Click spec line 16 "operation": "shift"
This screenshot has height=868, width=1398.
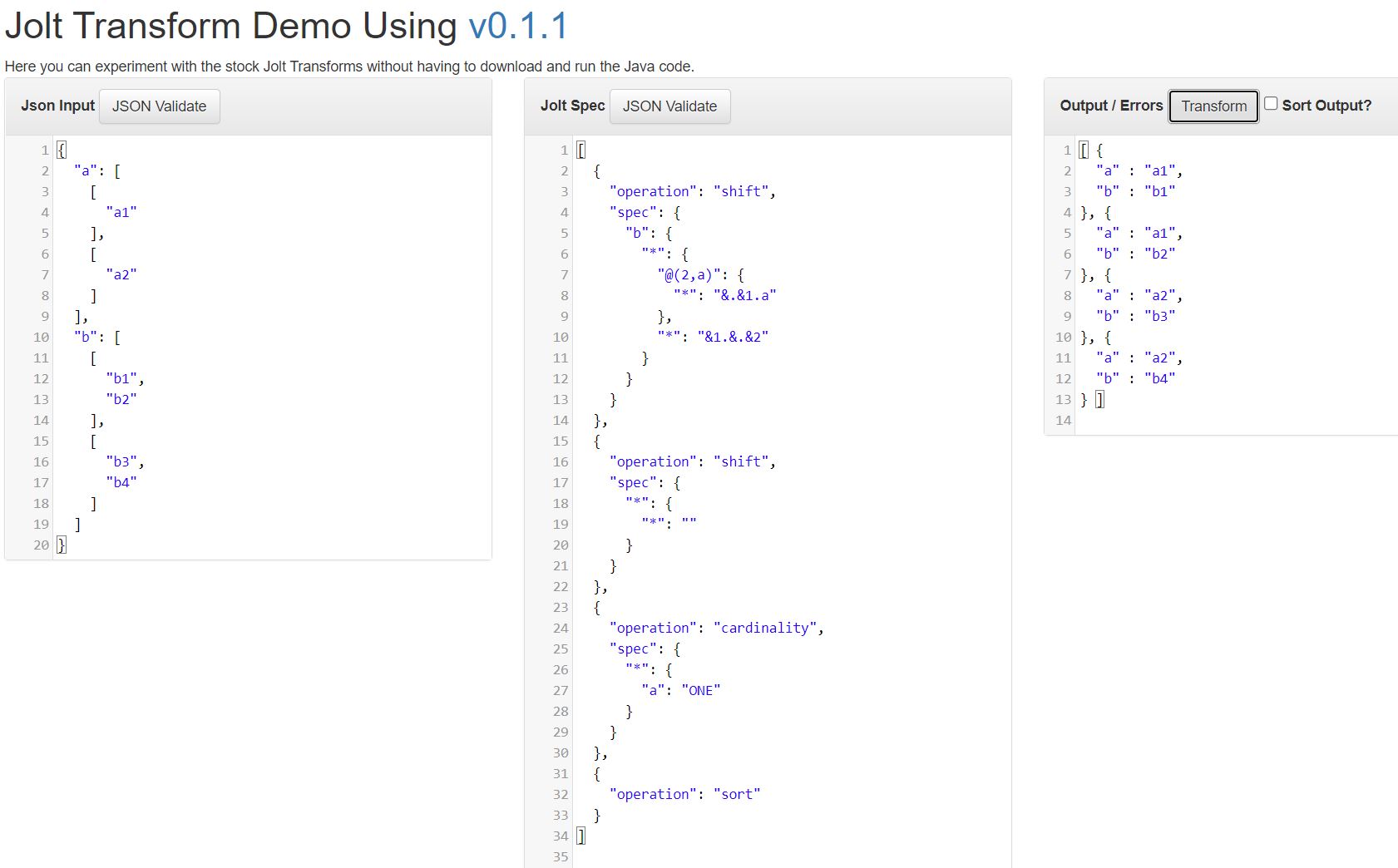[x=693, y=461]
